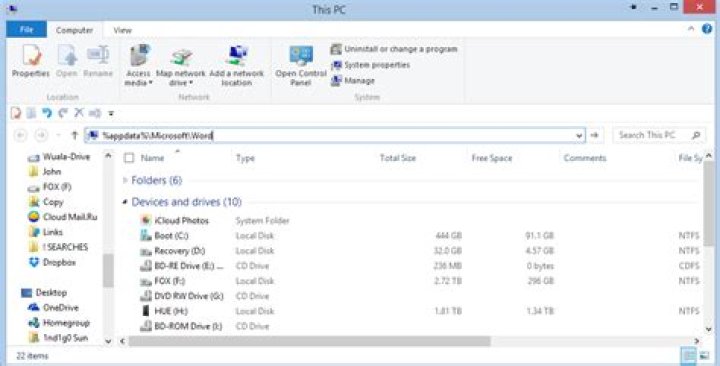
Task: Select BD-ROM Drive (I:)
Action: click(181, 327)
